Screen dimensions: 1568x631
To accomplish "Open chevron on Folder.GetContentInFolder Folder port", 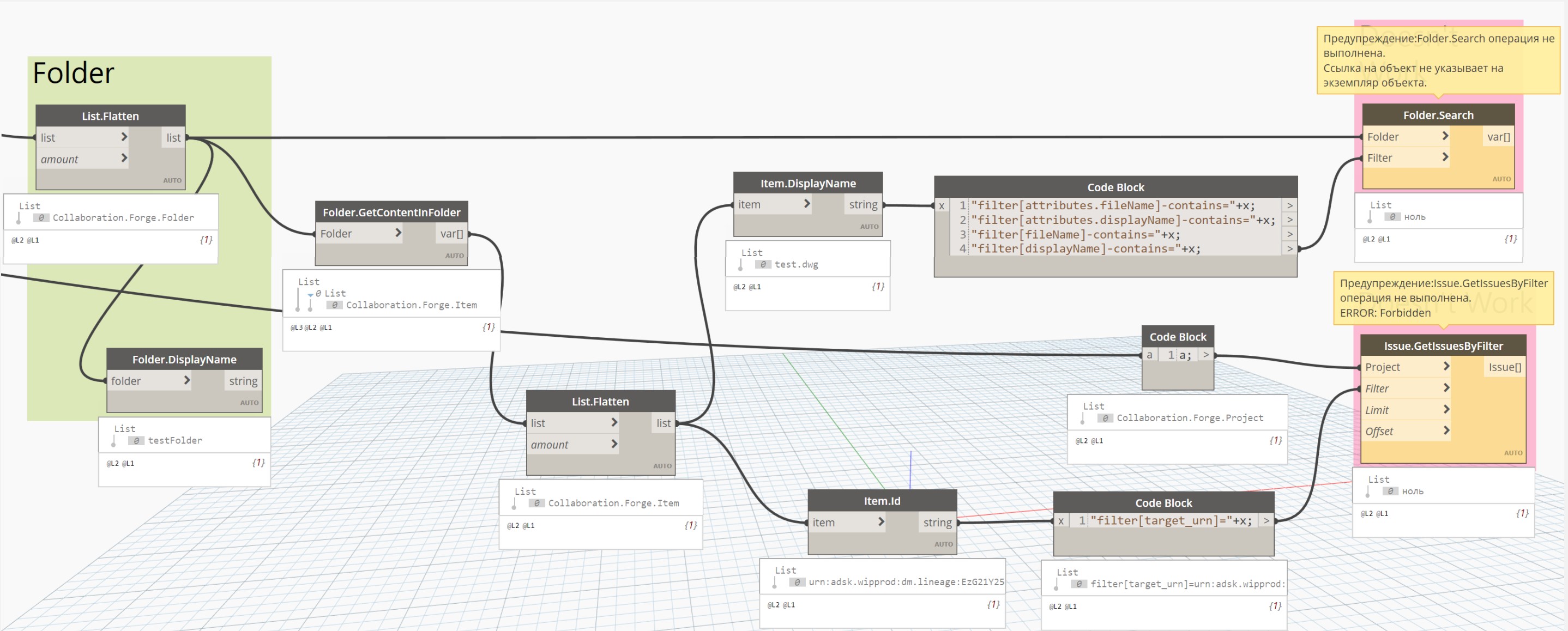I will tap(398, 233).
